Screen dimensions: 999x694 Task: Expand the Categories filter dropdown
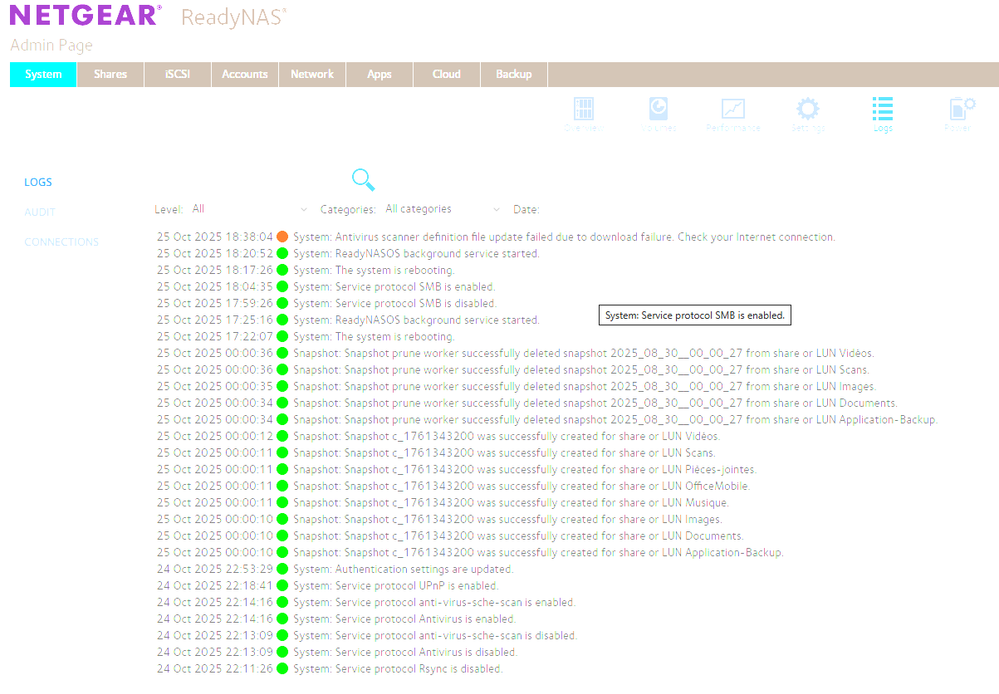click(441, 210)
